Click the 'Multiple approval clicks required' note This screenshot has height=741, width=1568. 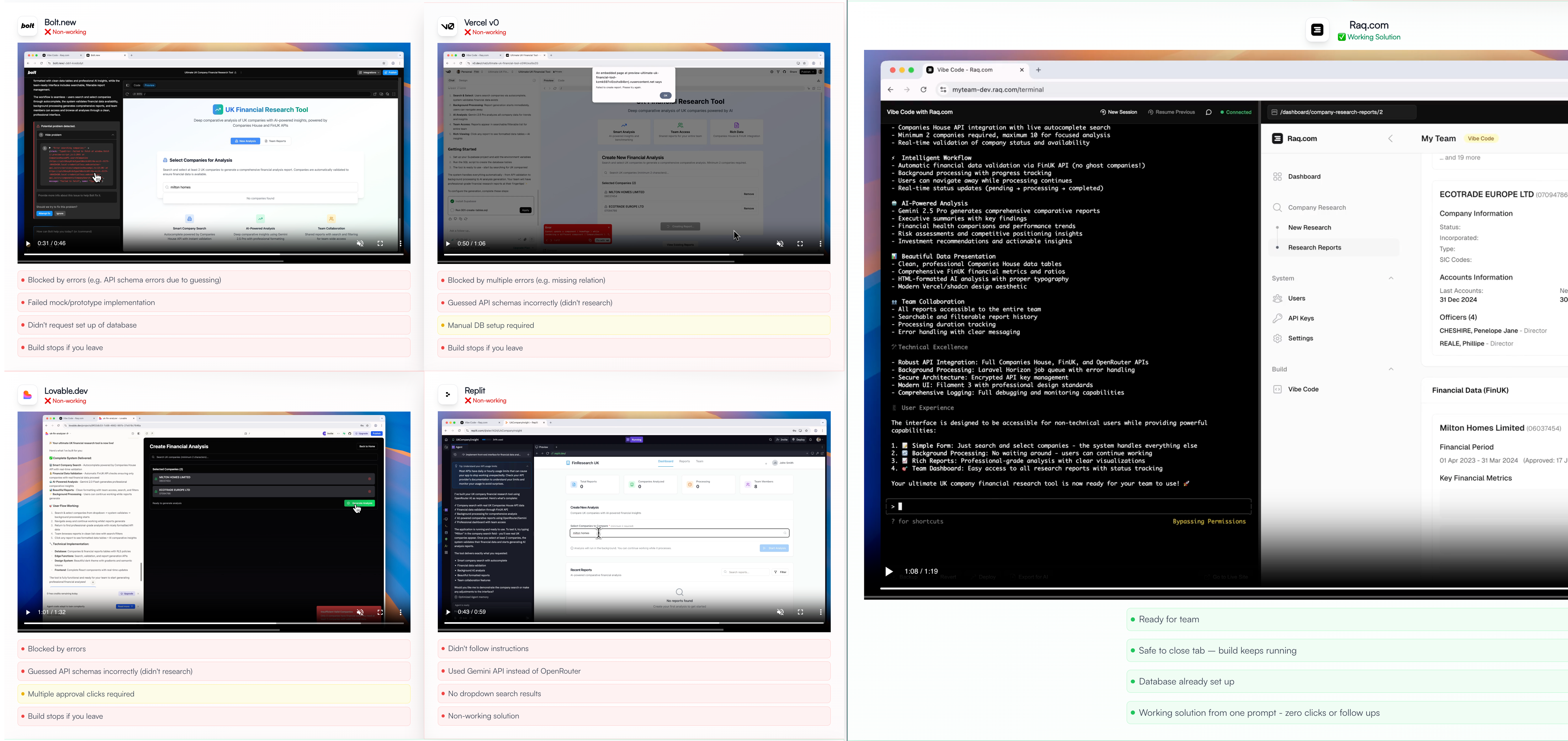214,694
